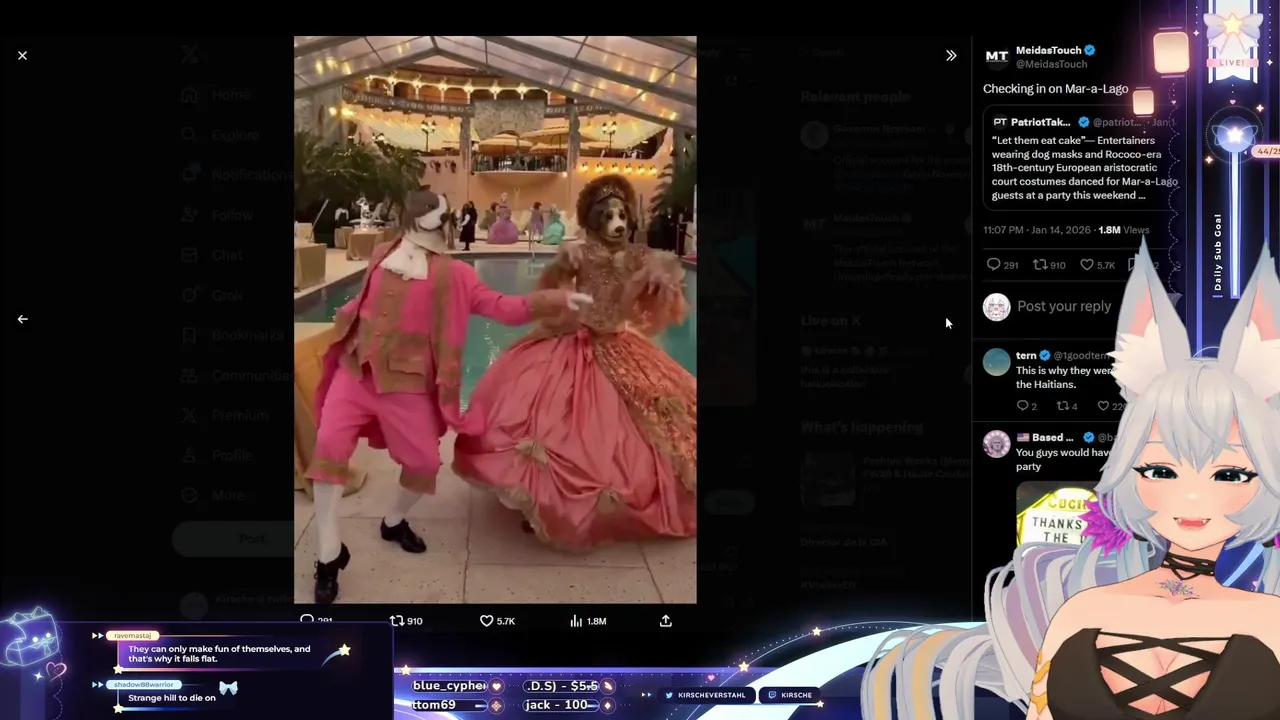This screenshot has height=720, width=1280.
Task: Click the tern username in the replies
Action: click(x=1026, y=355)
